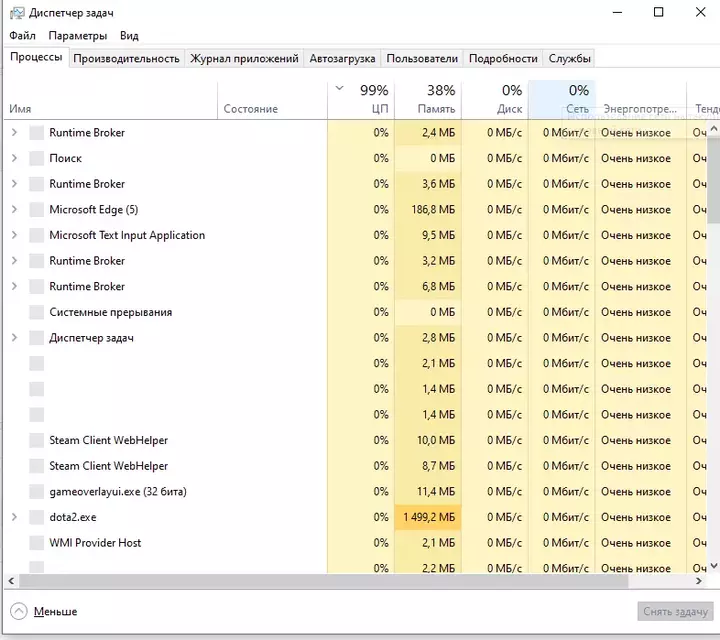
Task: Click the vertical scrollbar down arrow
Action: [x=714, y=566]
